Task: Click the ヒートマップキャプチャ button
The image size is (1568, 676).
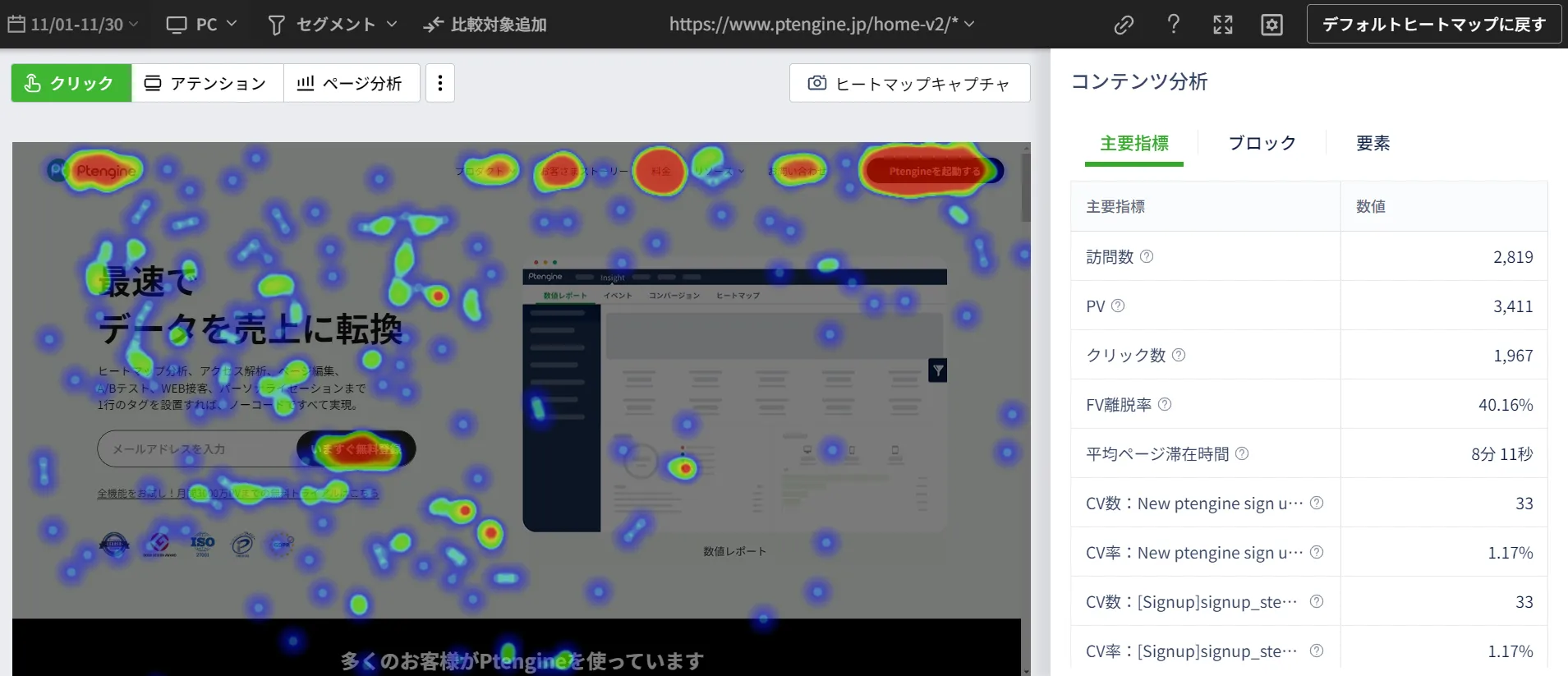Action: [909, 83]
